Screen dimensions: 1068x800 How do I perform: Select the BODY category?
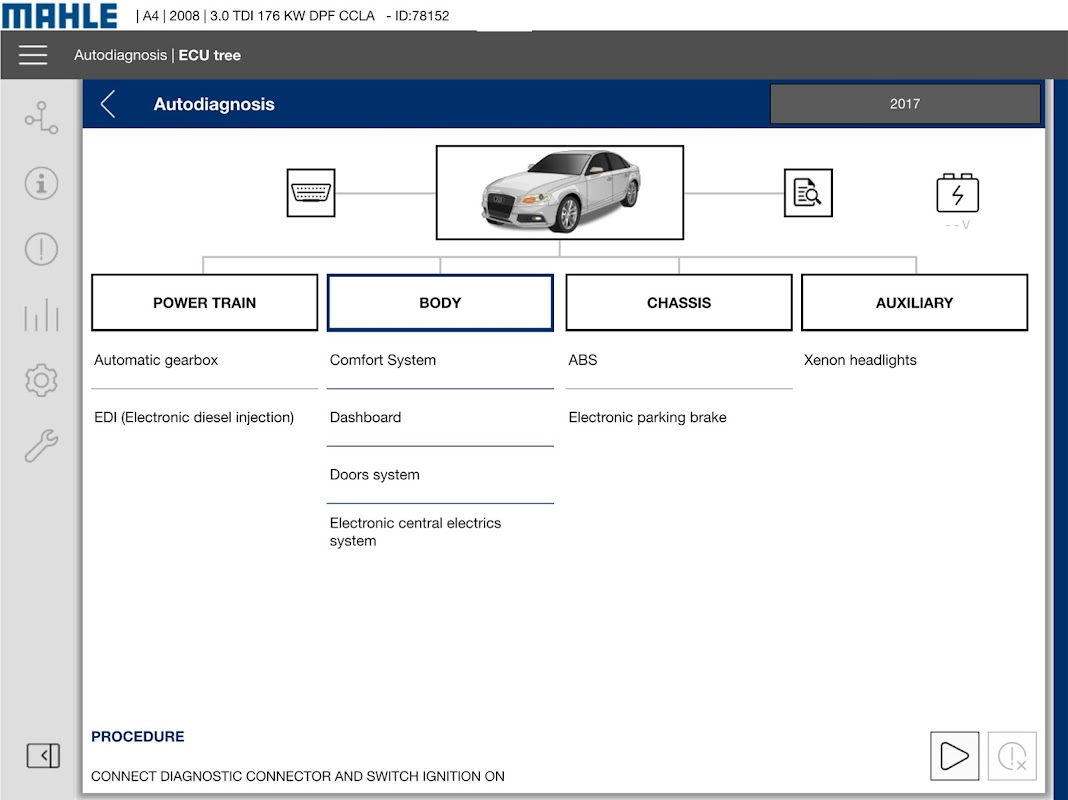tap(440, 303)
